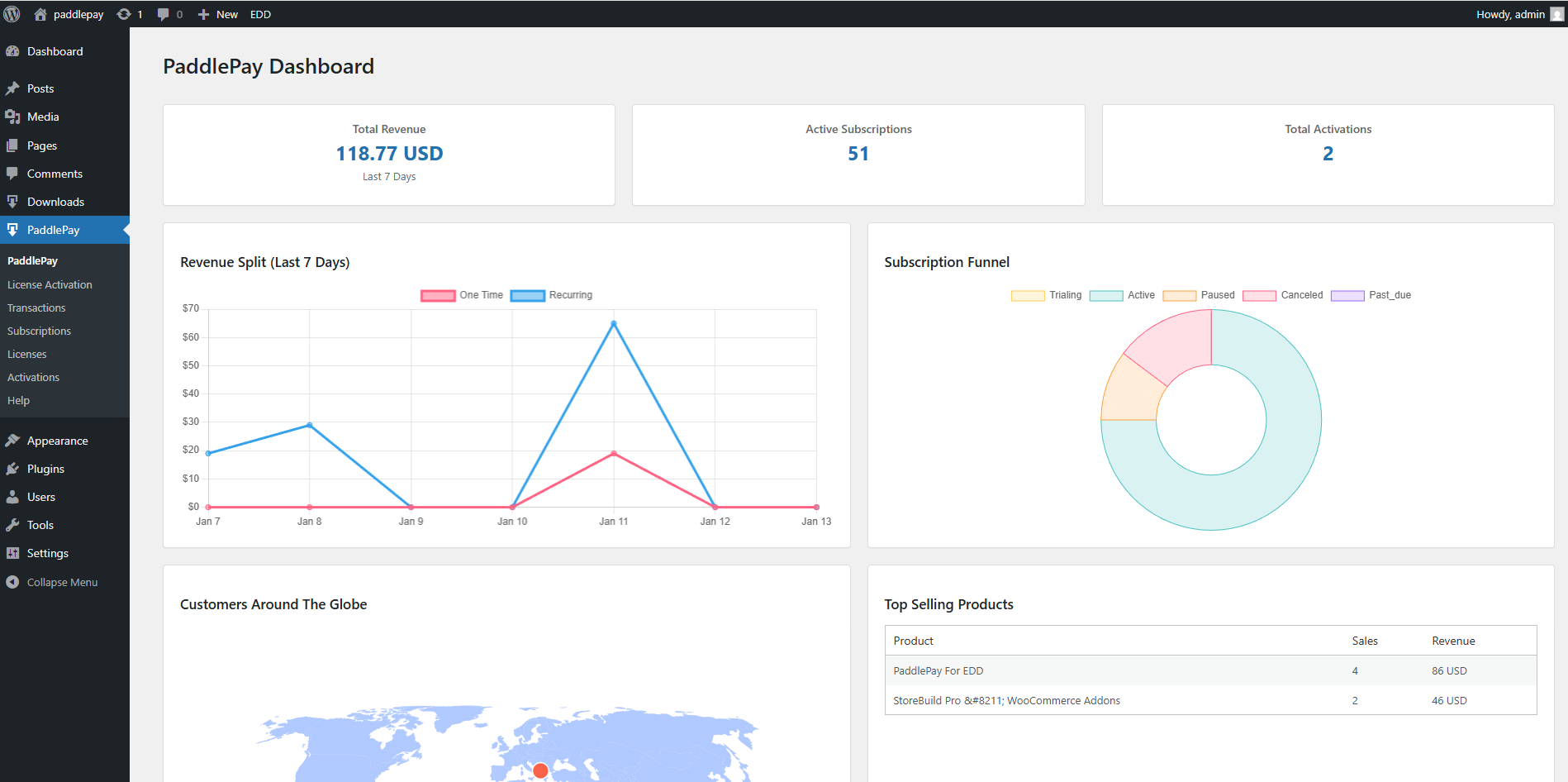Click the WordPress logo icon

[12, 14]
